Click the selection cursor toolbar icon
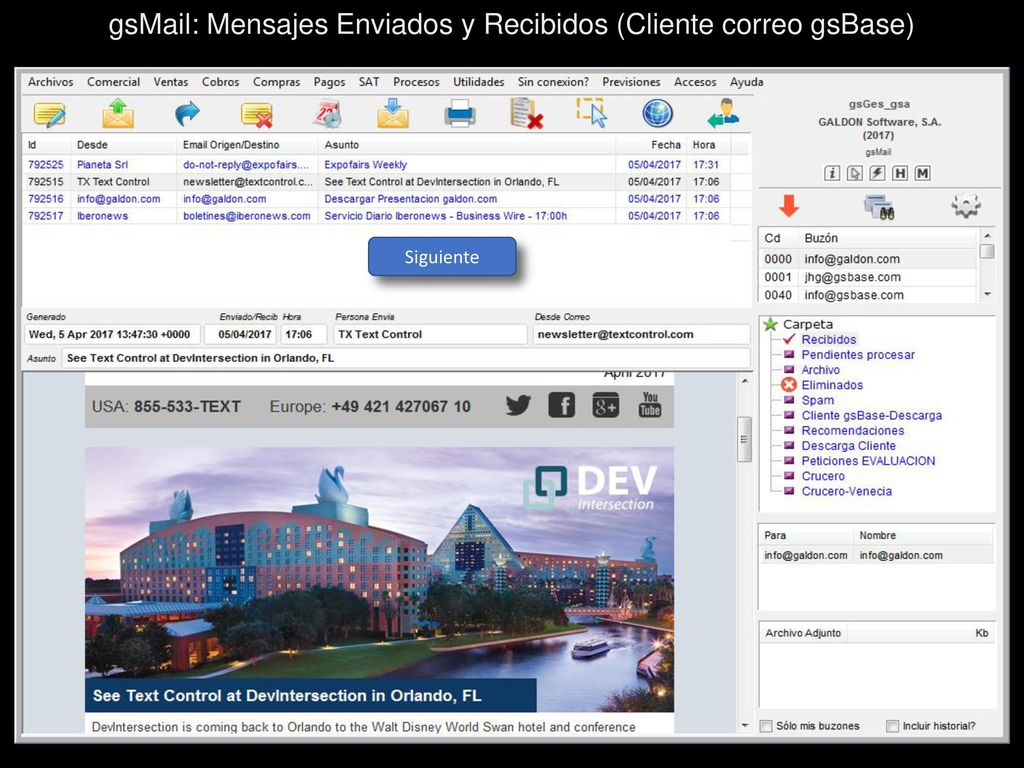Image resolution: width=1024 pixels, height=768 pixels. pyautogui.click(x=592, y=112)
